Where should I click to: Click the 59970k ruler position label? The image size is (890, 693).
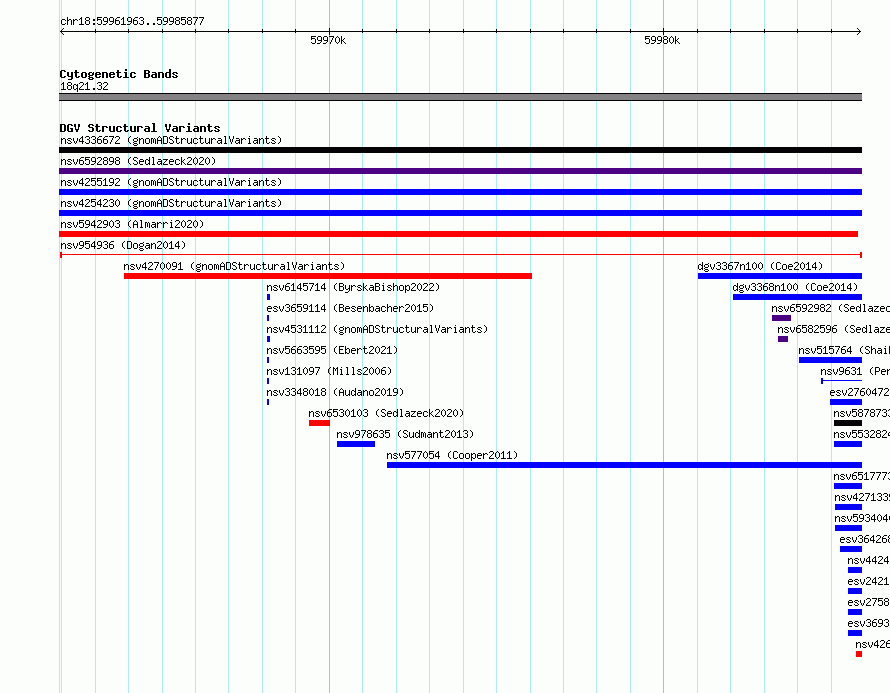click(x=328, y=40)
